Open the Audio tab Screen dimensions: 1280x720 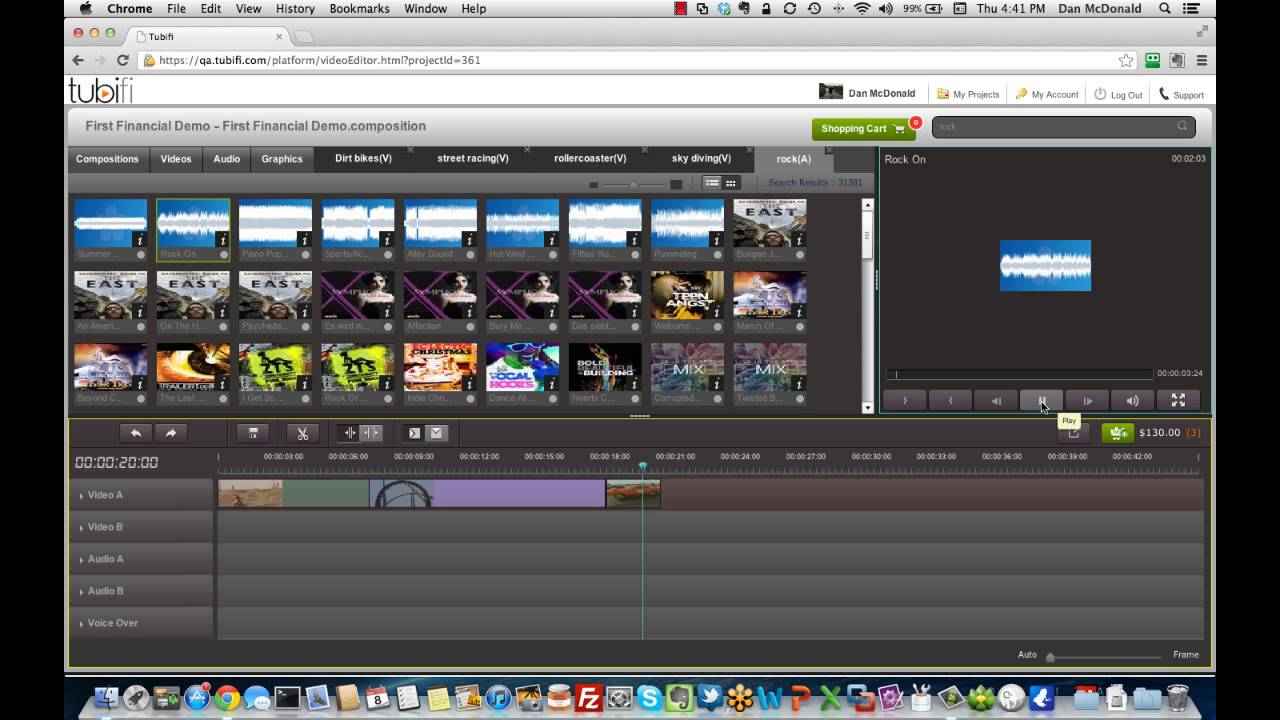pyautogui.click(x=227, y=159)
